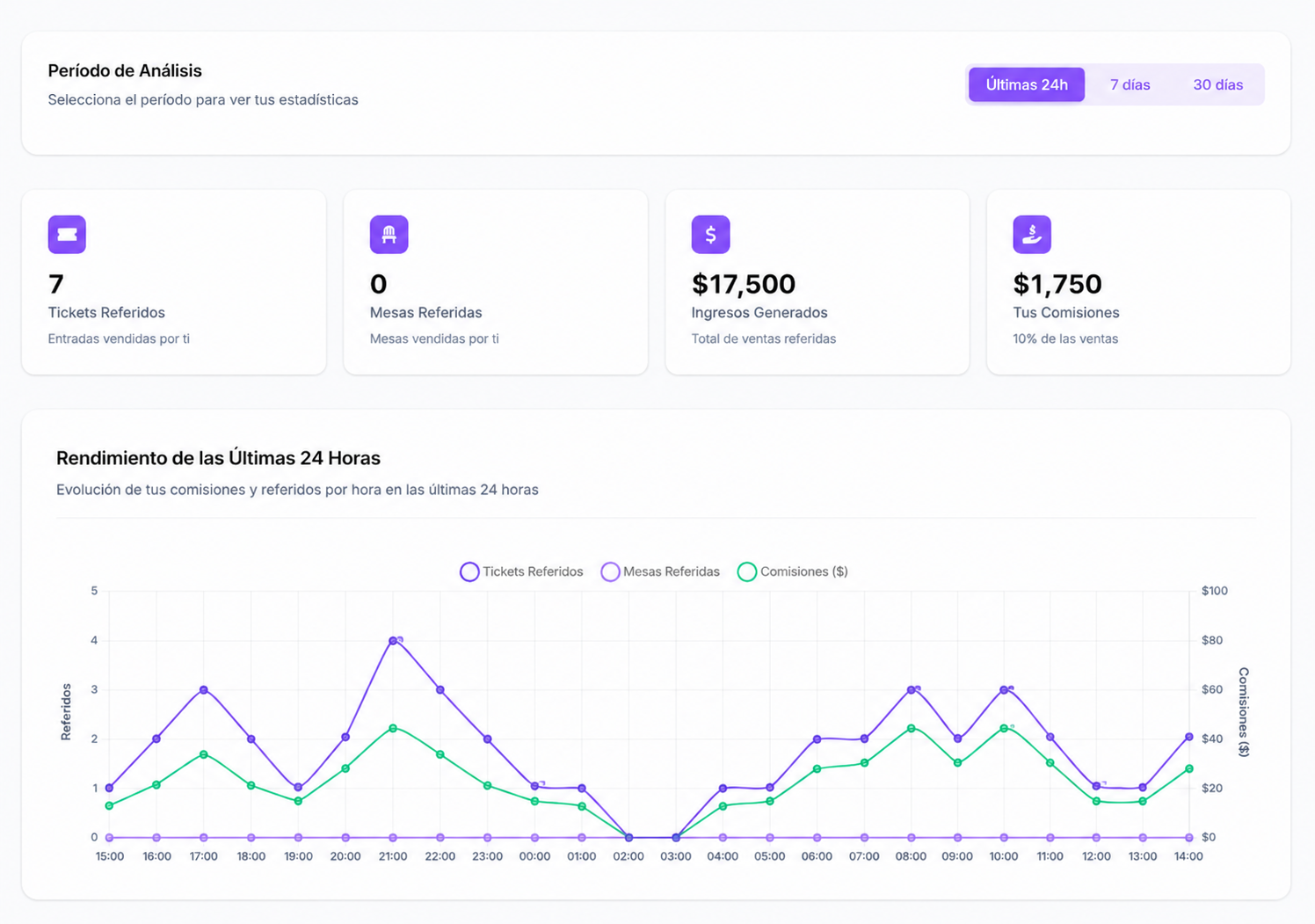
Task: Click the ticket icon on Tickets Referidos card
Action: pos(67,235)
